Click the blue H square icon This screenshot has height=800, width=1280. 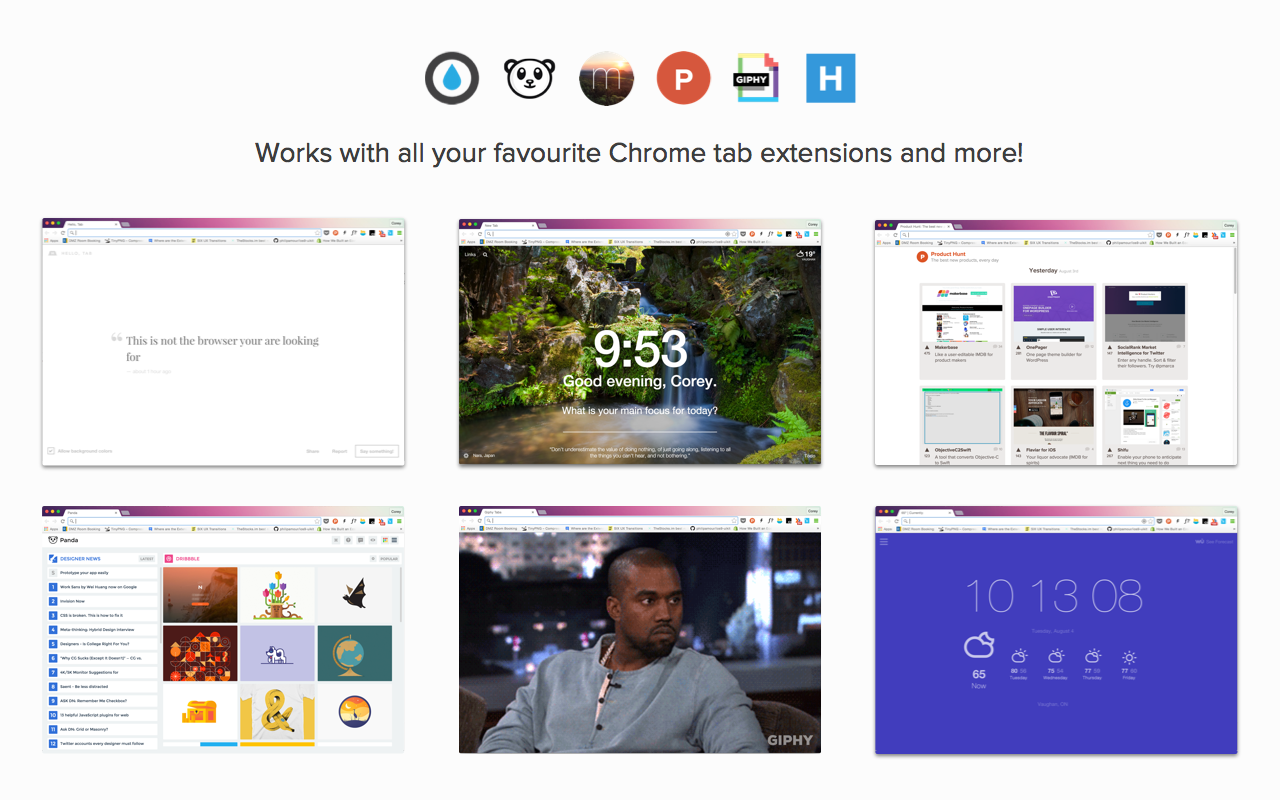click(831, 78)
